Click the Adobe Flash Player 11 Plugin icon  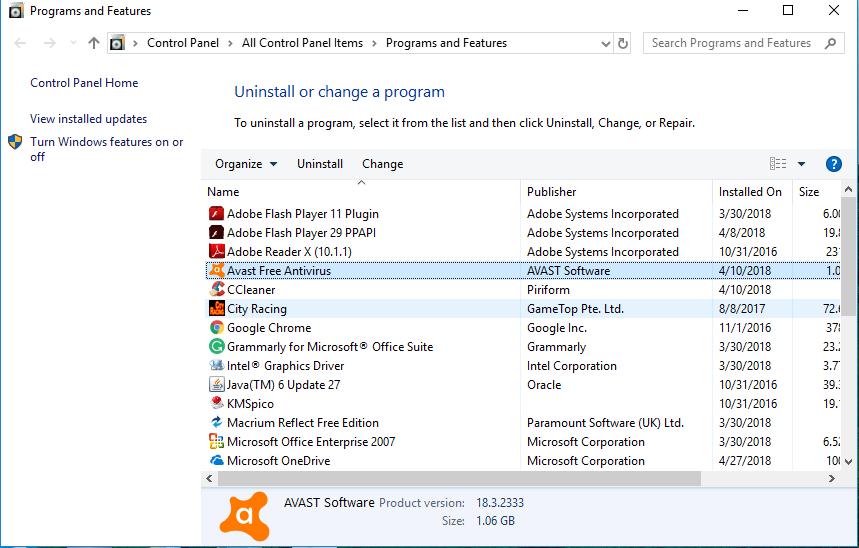point(216,213)
